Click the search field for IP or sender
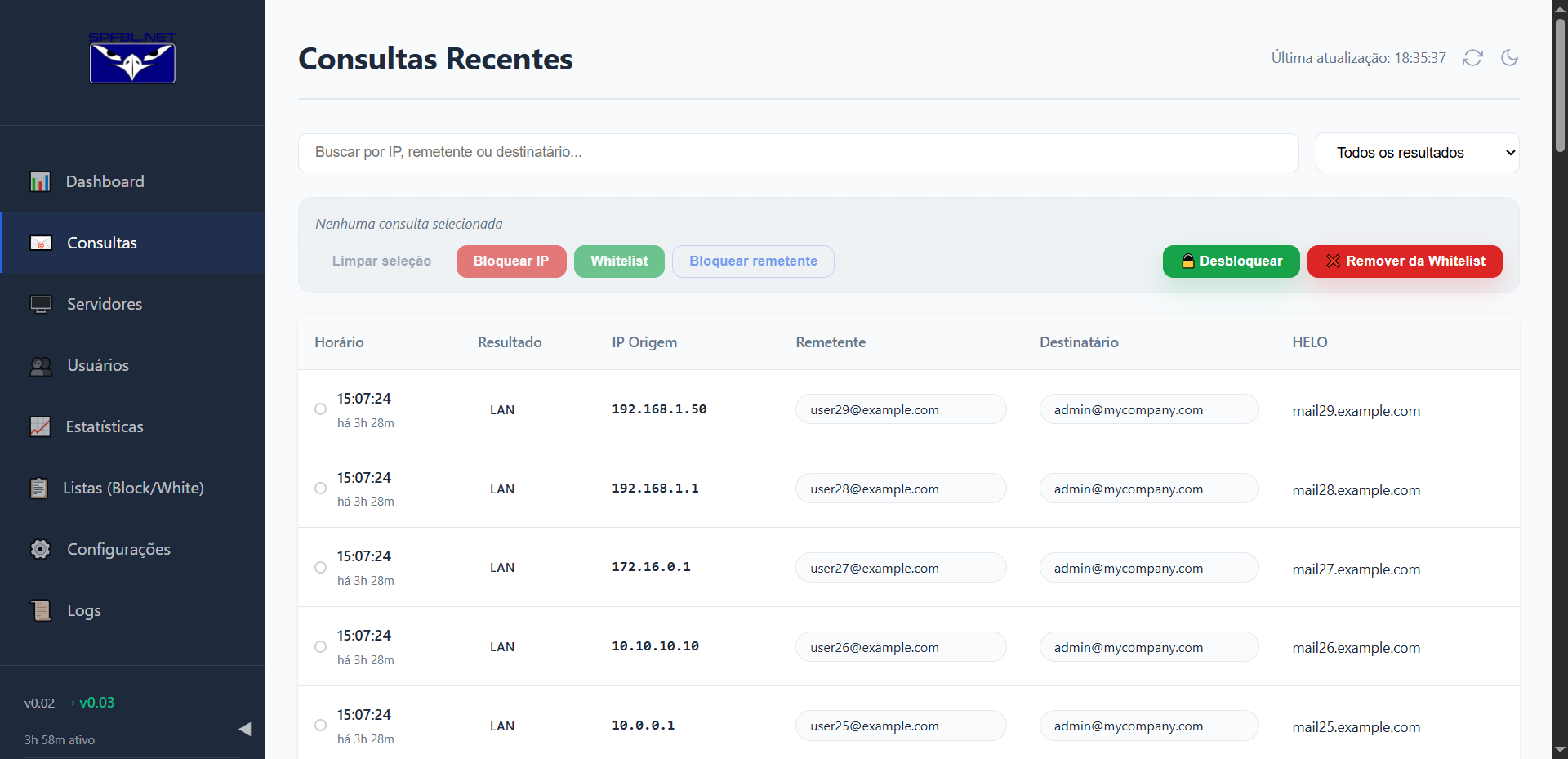Viewport: 1568px width, 759px height. point(798,153)
